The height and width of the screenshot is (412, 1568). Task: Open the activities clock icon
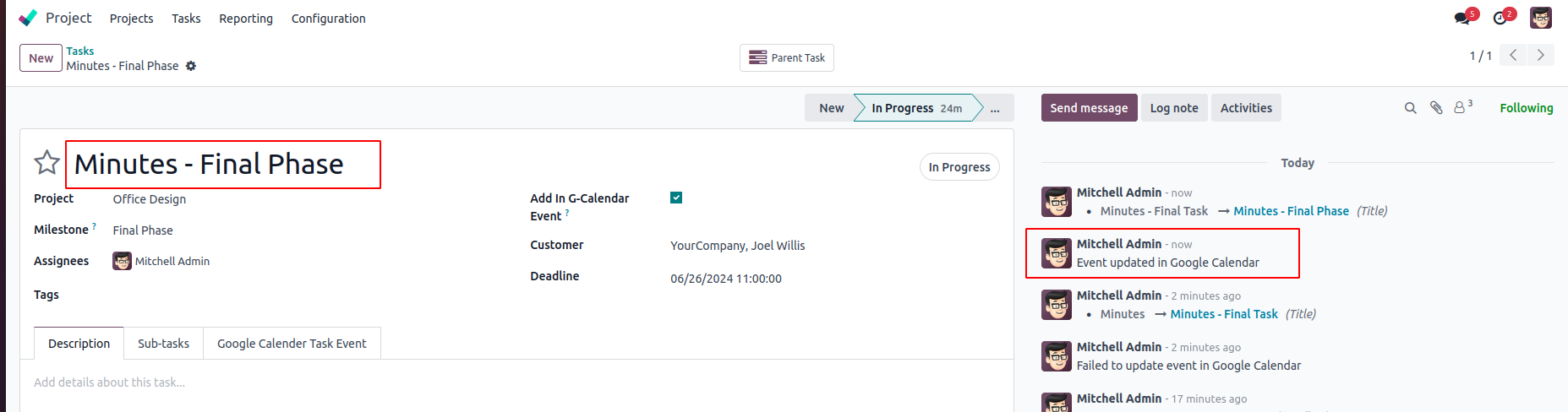pyautogui.click(x=1500, y=18)
